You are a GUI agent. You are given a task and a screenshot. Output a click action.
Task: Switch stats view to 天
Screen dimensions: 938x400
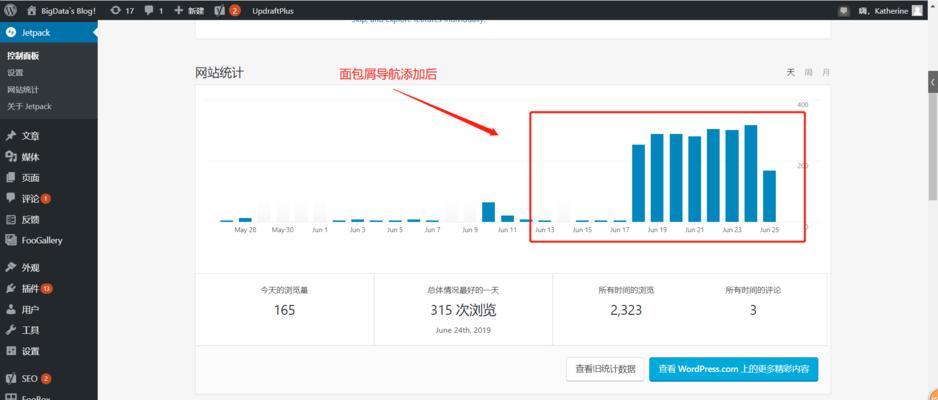791,72
